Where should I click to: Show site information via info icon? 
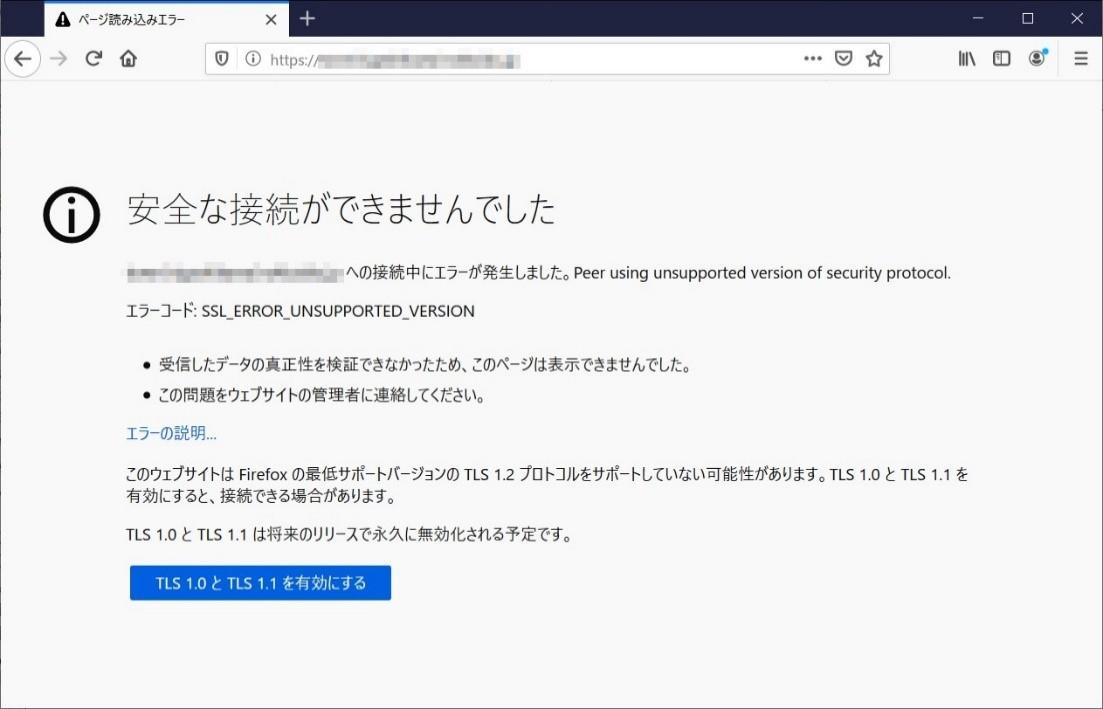pyautogui.click(x=253, y=59)
